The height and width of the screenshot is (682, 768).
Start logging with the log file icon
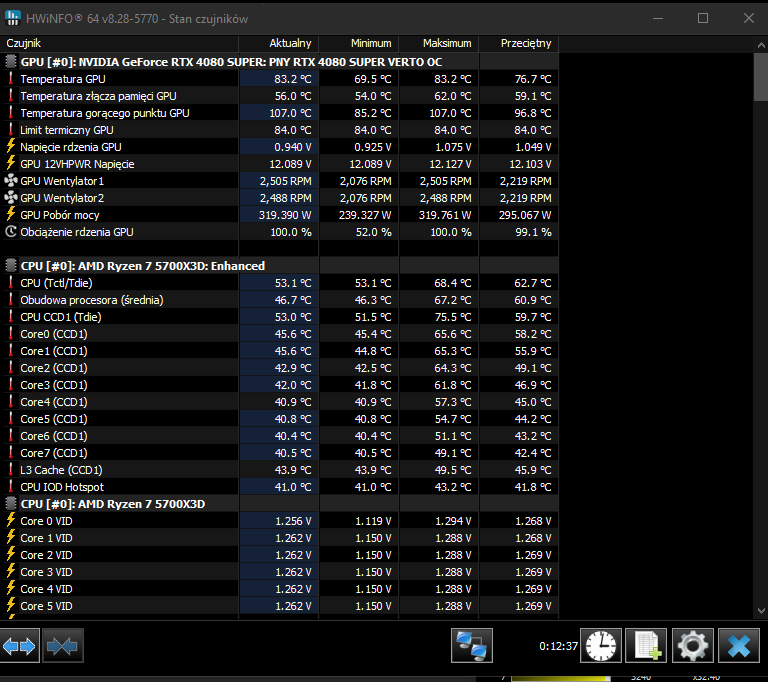pos(648,646)
